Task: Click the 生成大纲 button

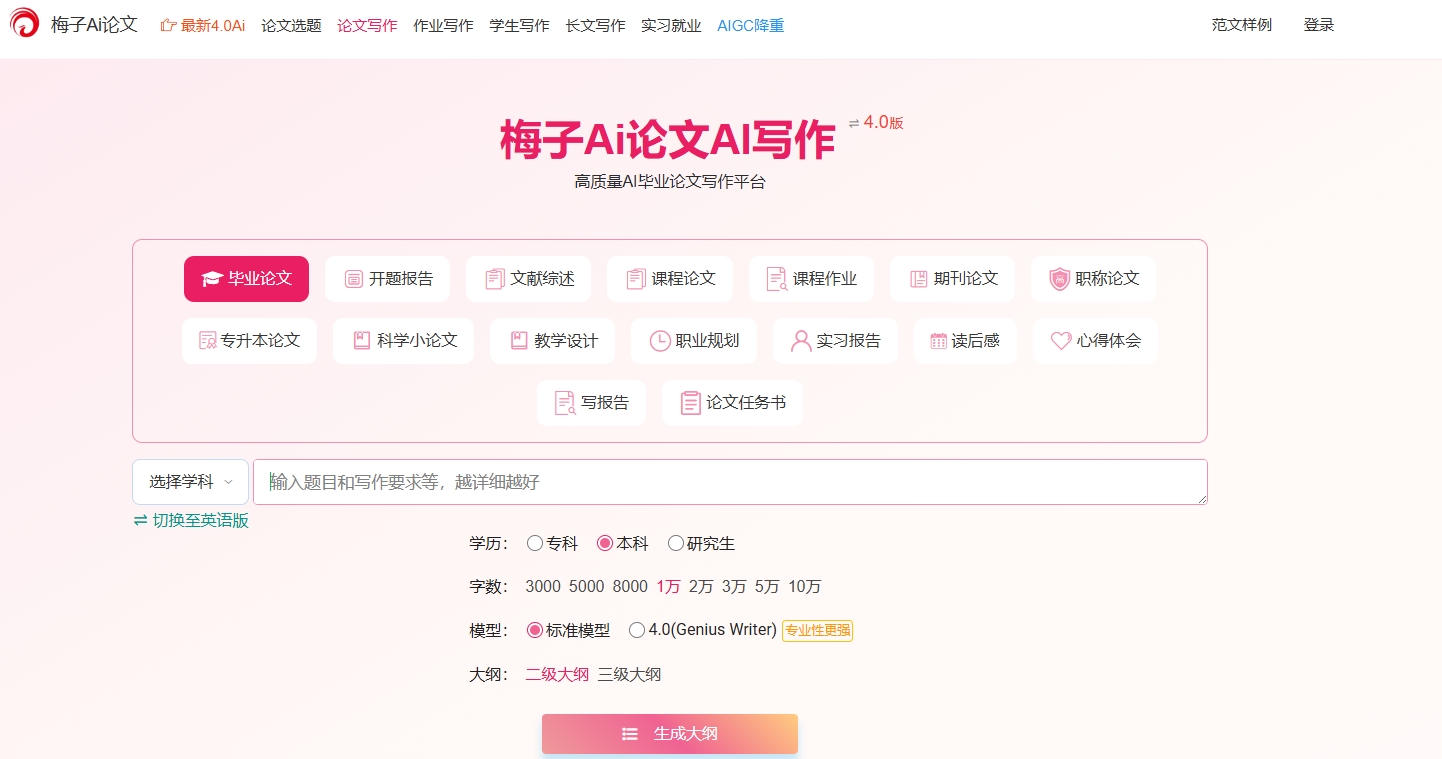Action: 670,734
